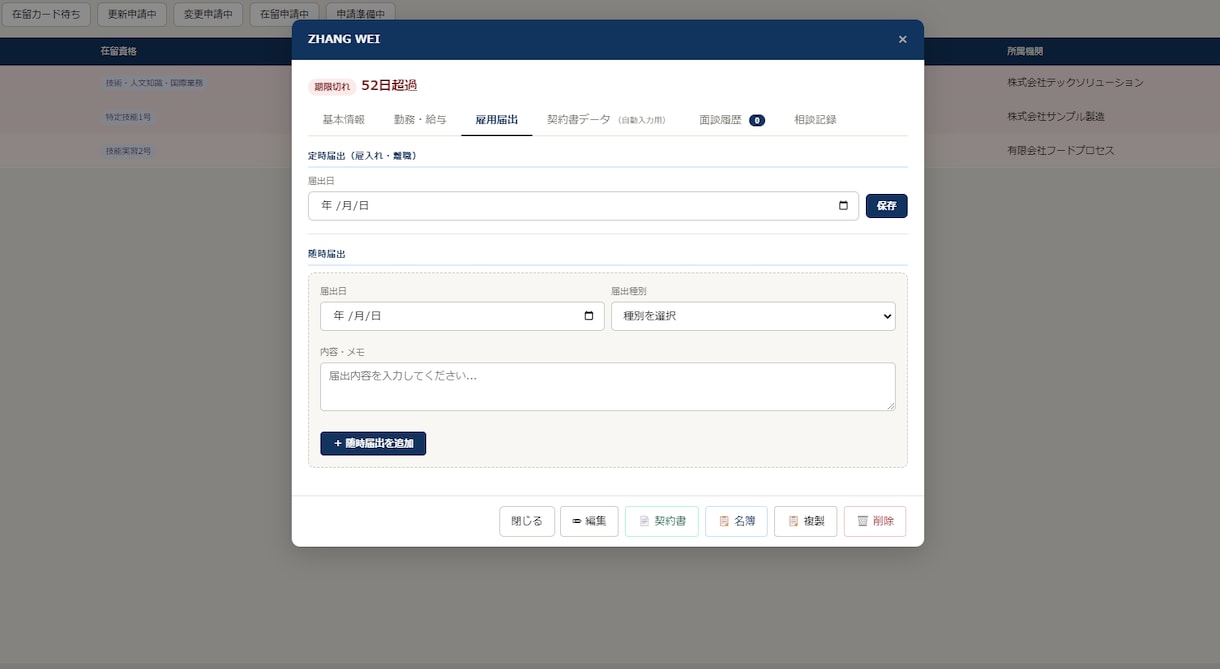Click 有限会社フードプロセス cell in background
The image size is (1220, 669).
tap(1061, 151)
